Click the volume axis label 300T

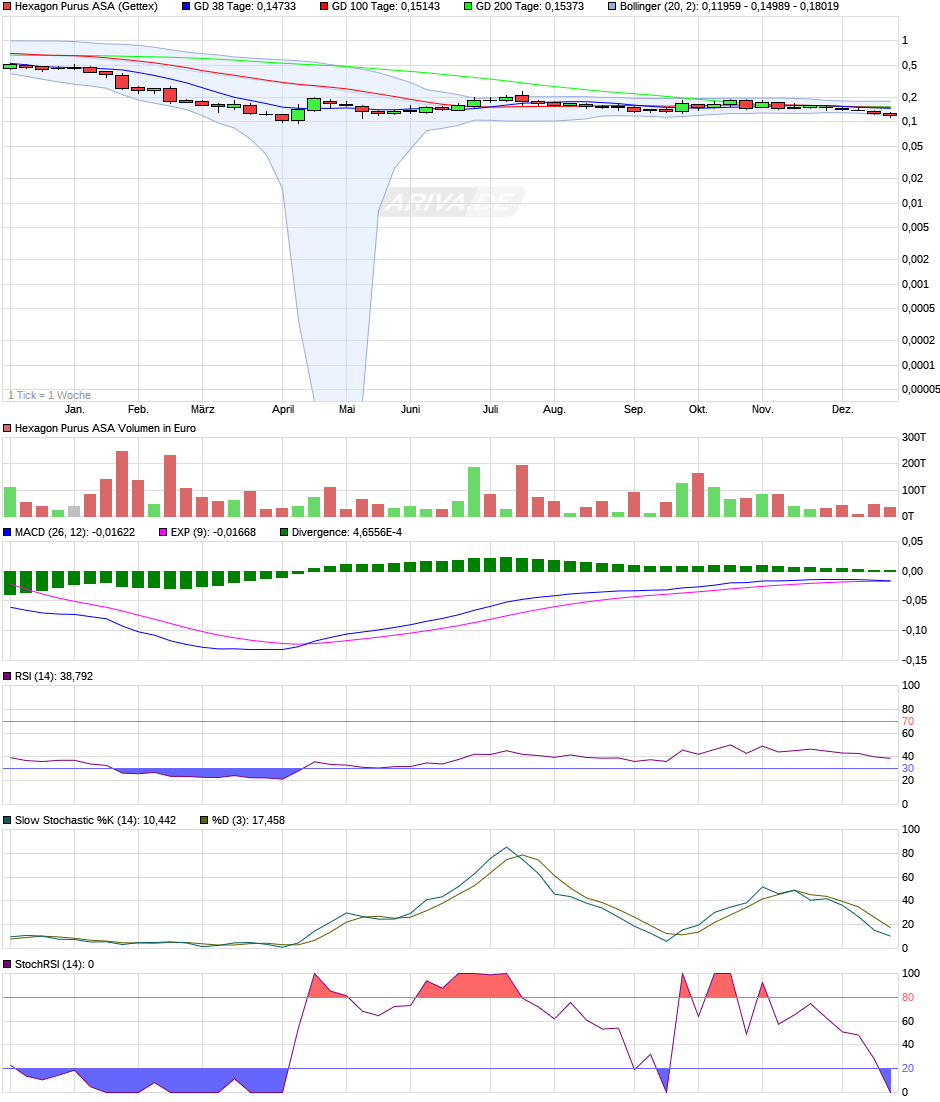pos(913,437)
